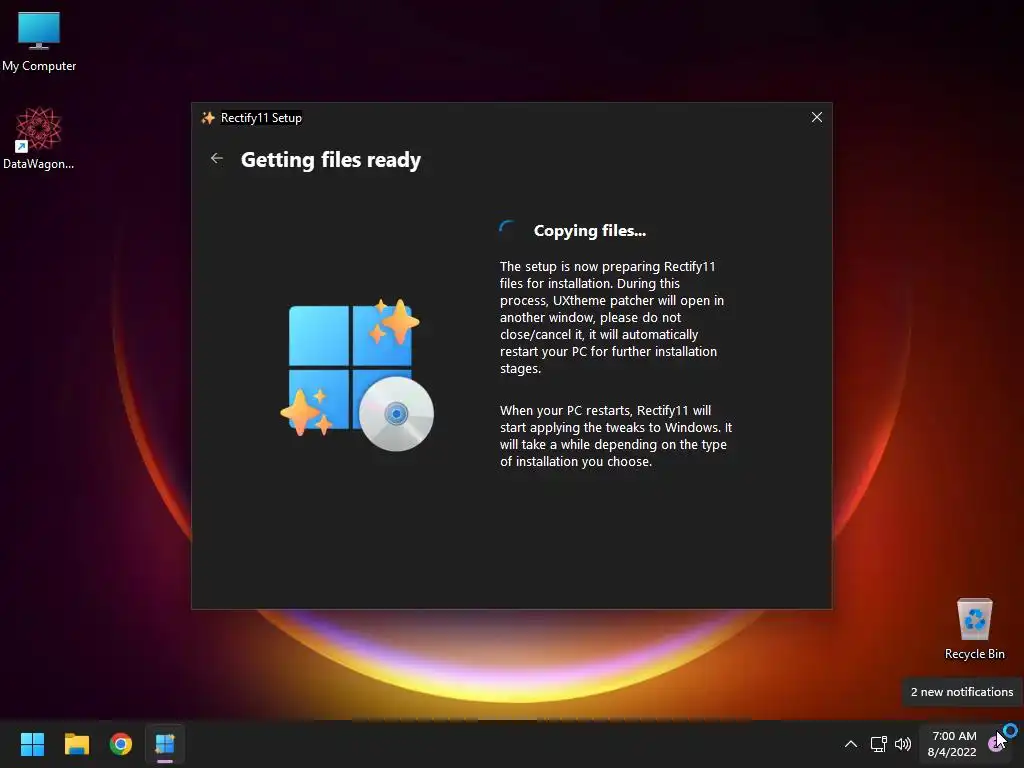
Task: Go back using the arrow in Rectify11 Setup
Action: coord(217,159)
